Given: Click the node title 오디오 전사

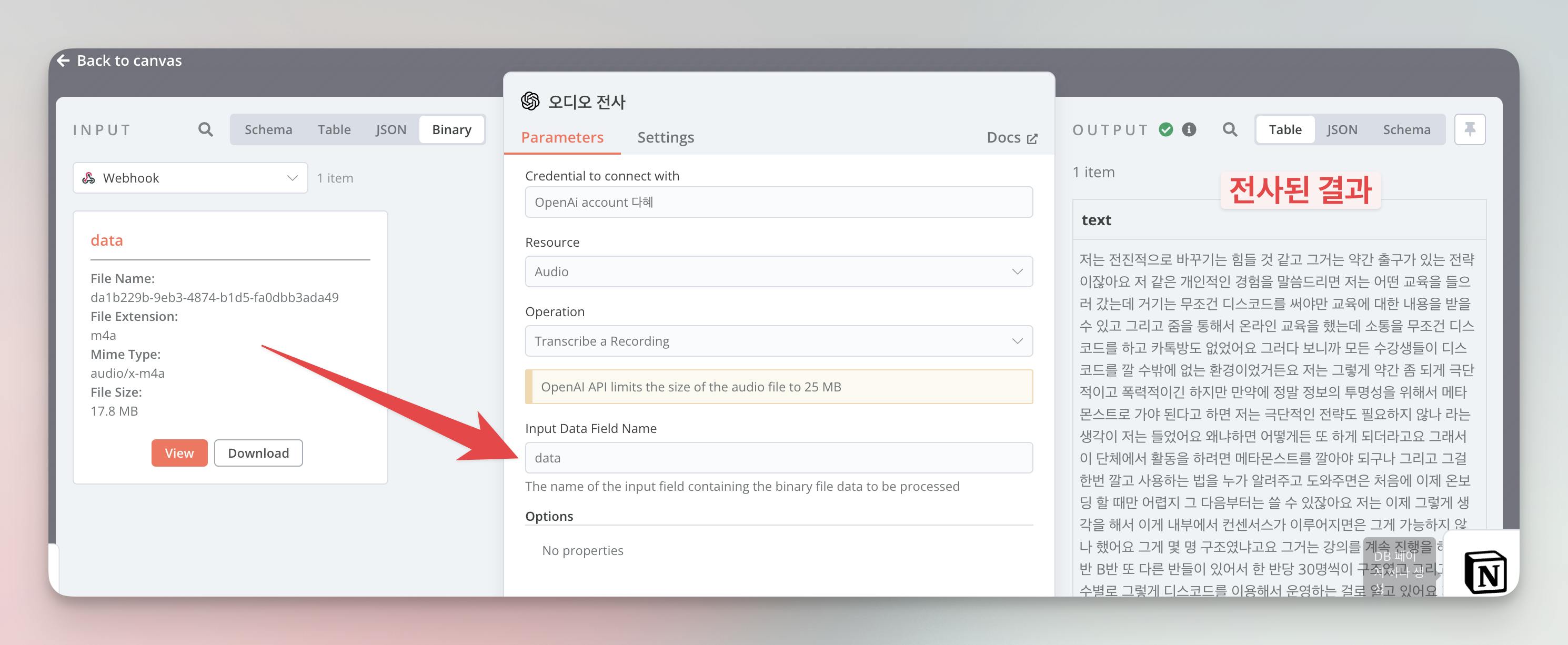Looking at the screenshot, I should (x=587, y=102).
